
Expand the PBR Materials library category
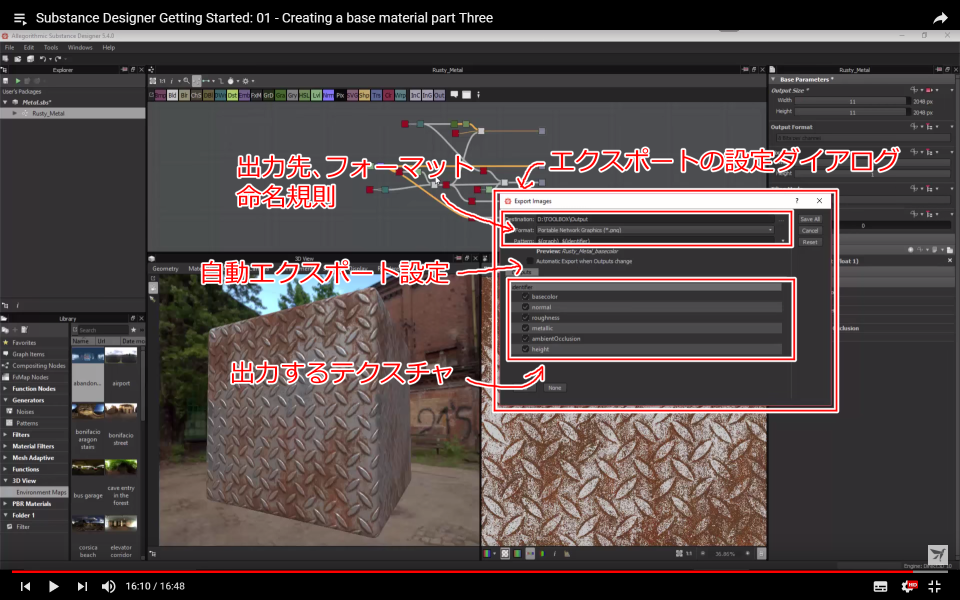click(6, 504)
